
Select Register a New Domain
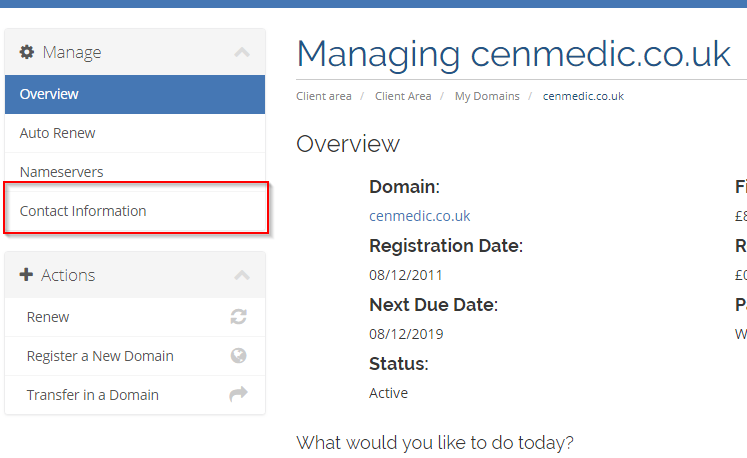135,356
